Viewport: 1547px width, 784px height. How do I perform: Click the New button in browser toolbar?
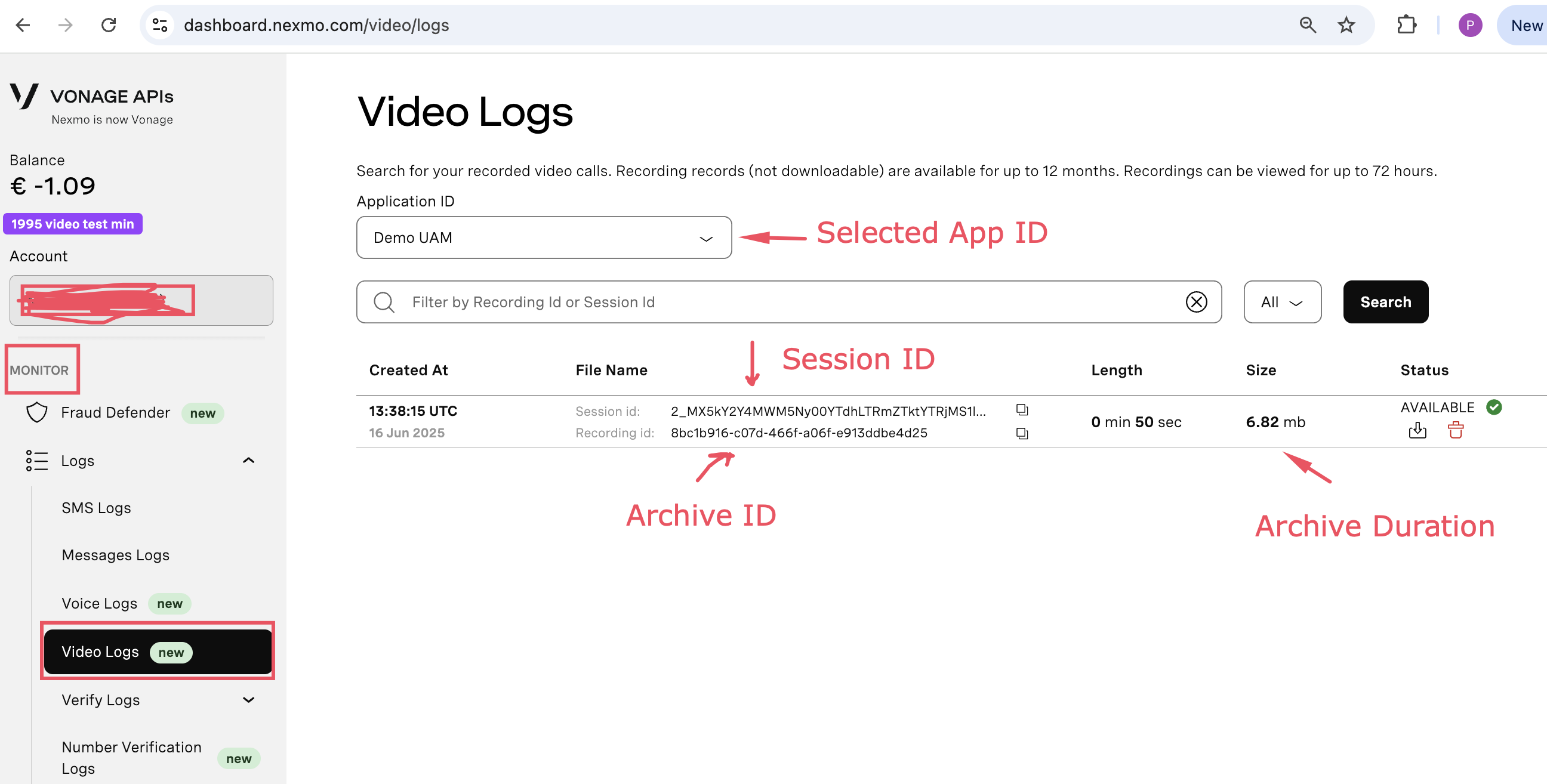[x=1523, y=25]
